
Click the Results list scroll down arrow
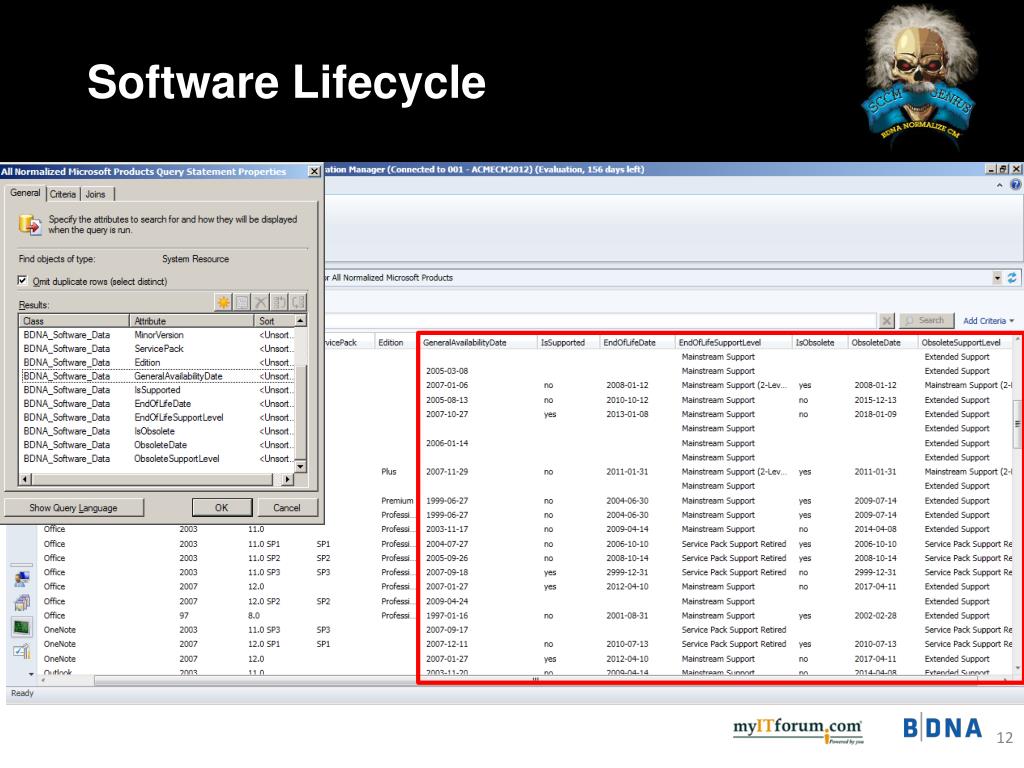300,466
